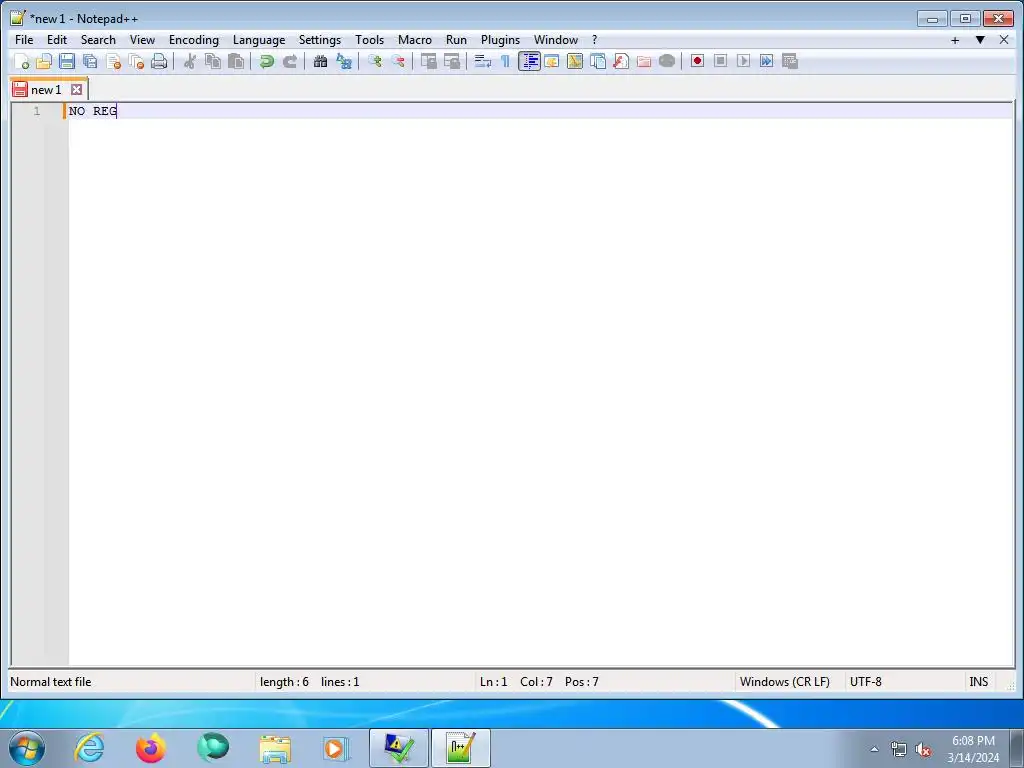Click Save Current Recorded Macro icon
Image resolution: width=1024 pixels, height=768 pixels.
(x=790, y=61)
